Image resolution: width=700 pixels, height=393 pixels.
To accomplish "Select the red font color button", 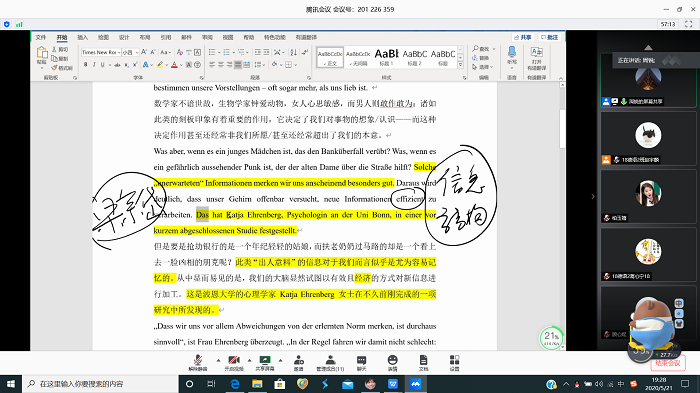I will [x=174, y=65].
